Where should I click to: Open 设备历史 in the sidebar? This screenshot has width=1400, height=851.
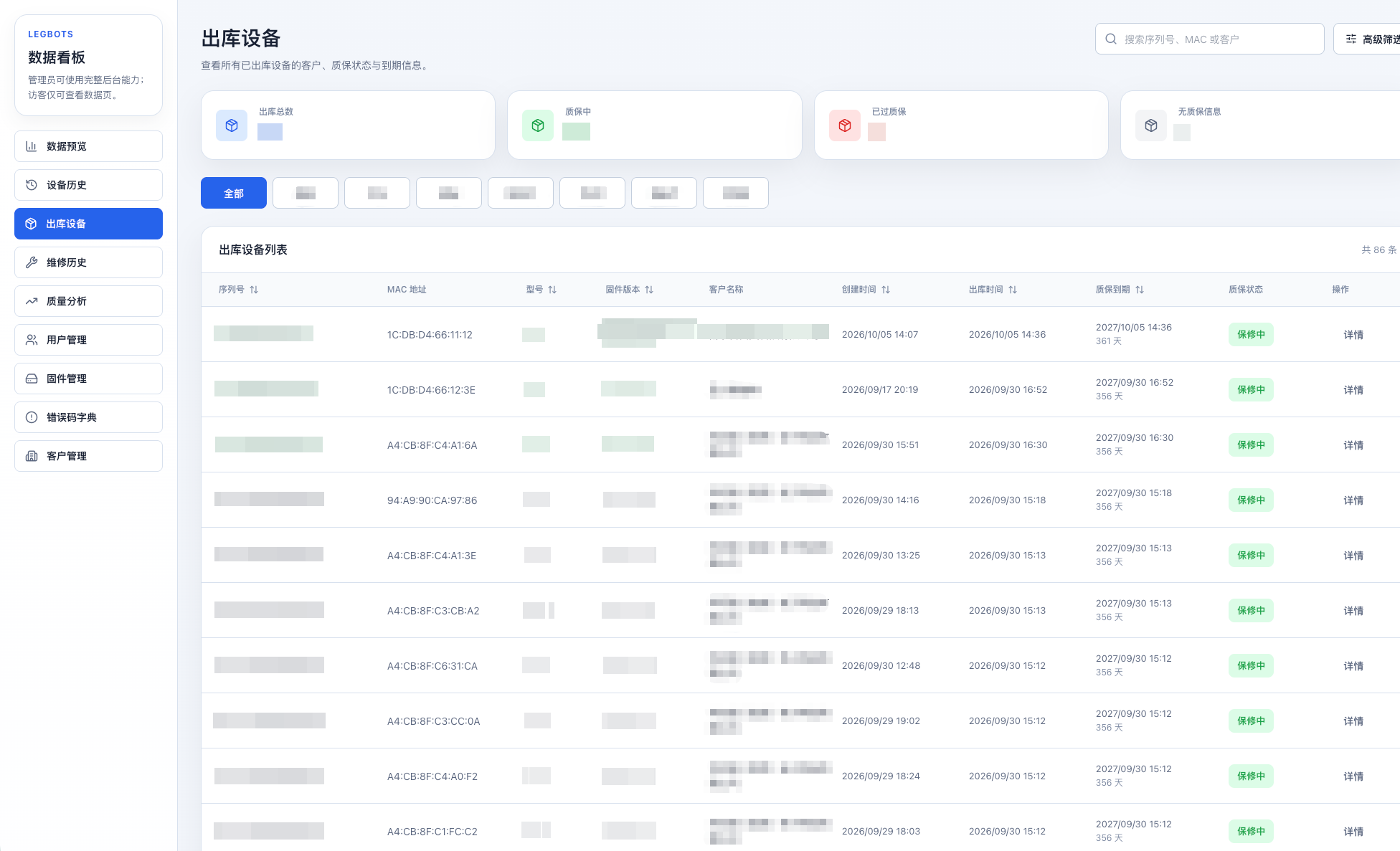88,185
